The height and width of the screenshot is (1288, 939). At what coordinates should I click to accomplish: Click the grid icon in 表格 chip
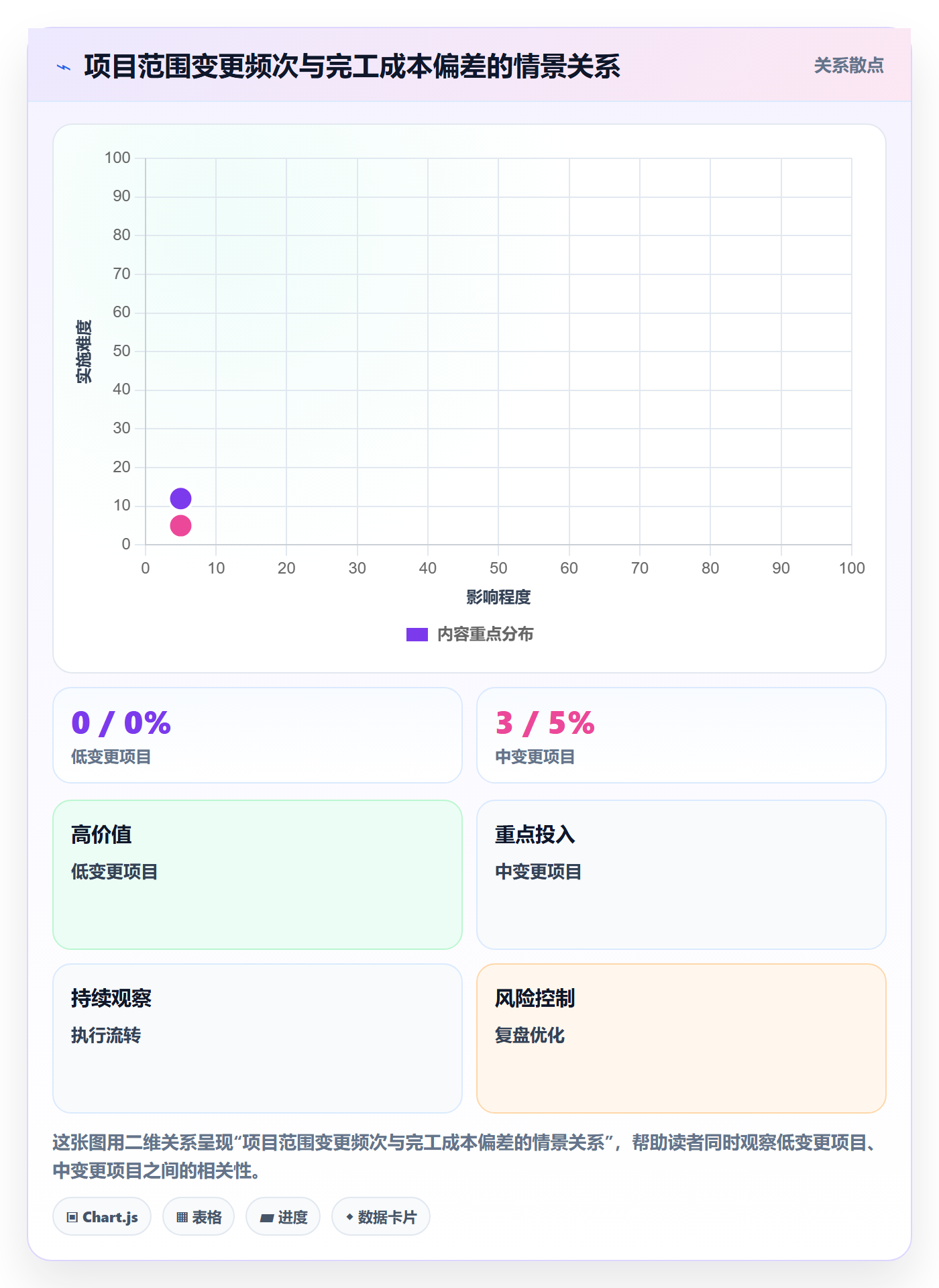[x=182, y=1218]
